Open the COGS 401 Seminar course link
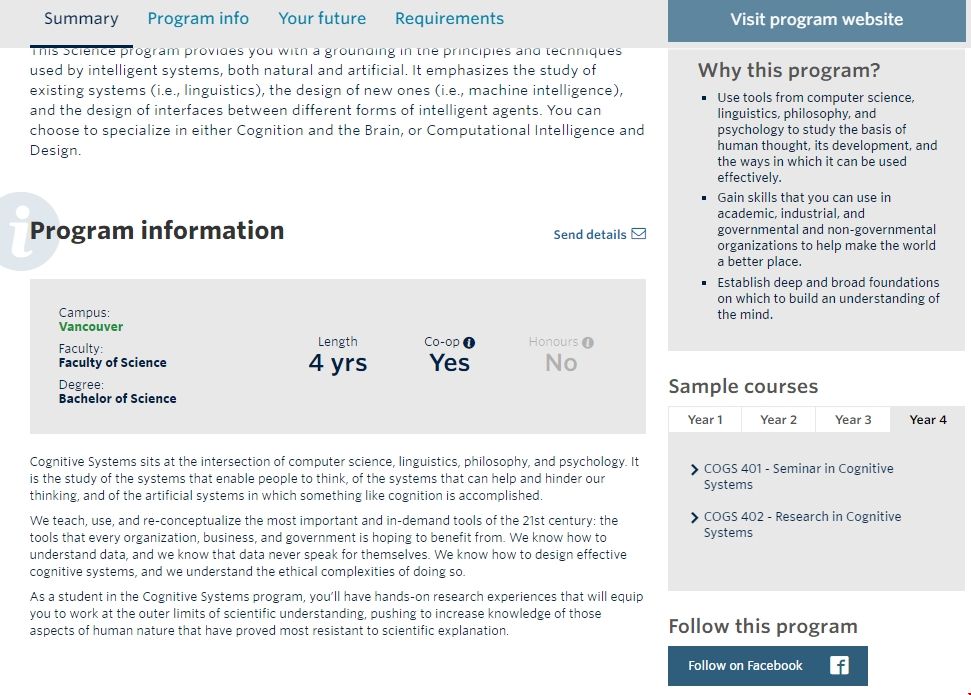The height and width of the screenshot is (695, 971). (798, 476)
